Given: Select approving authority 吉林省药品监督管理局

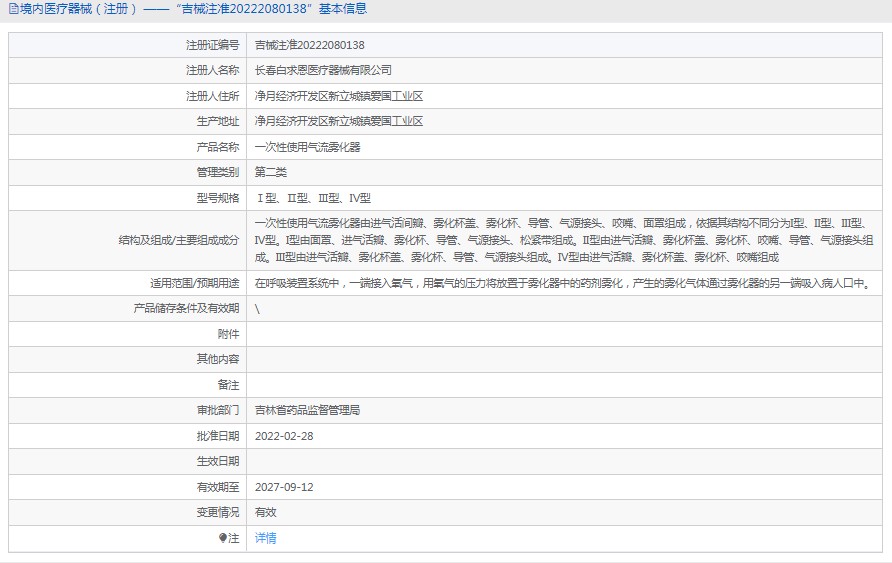Looking at the screenshot, I should (x=307, y=411).
